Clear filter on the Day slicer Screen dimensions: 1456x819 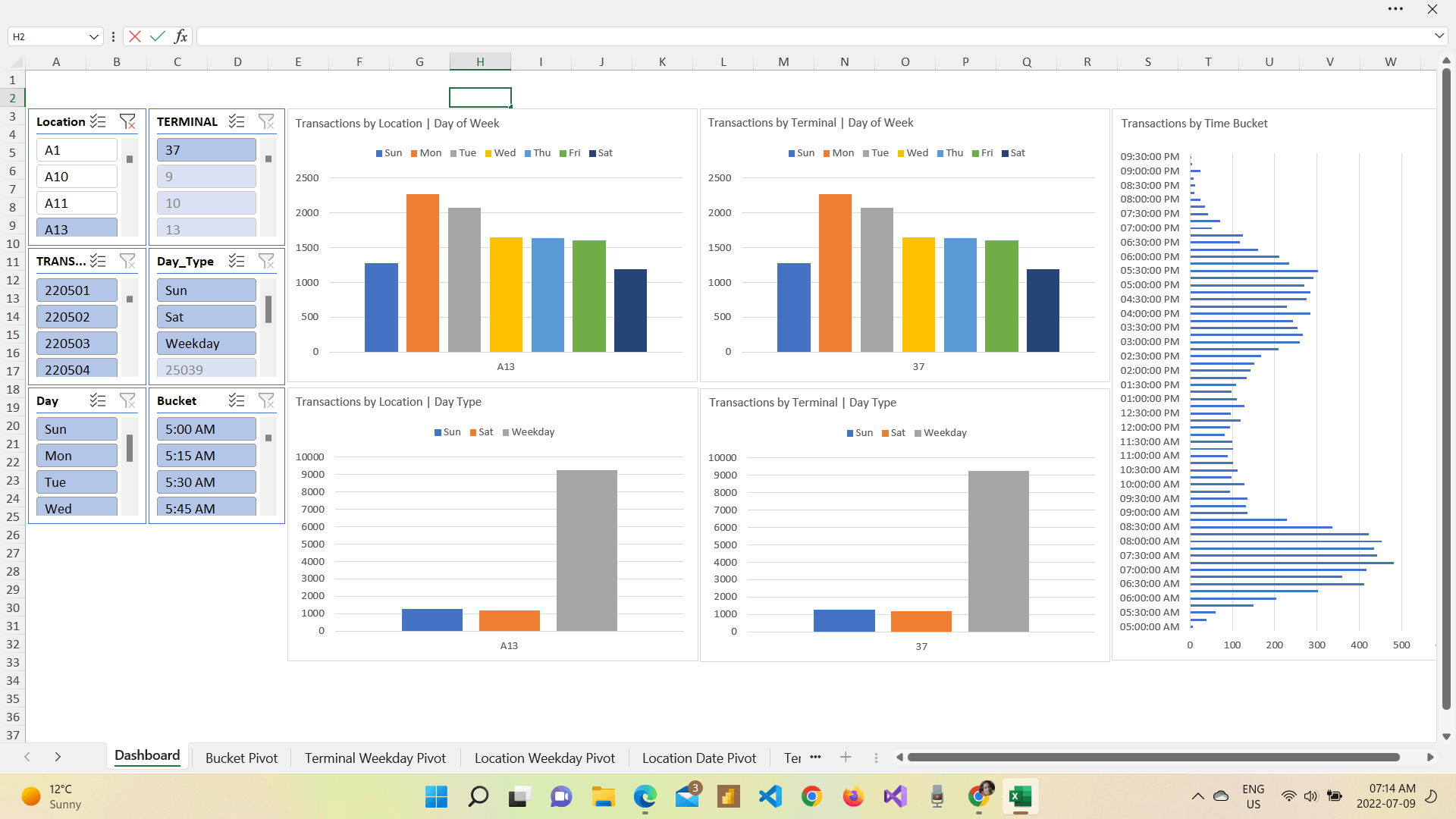127,400
